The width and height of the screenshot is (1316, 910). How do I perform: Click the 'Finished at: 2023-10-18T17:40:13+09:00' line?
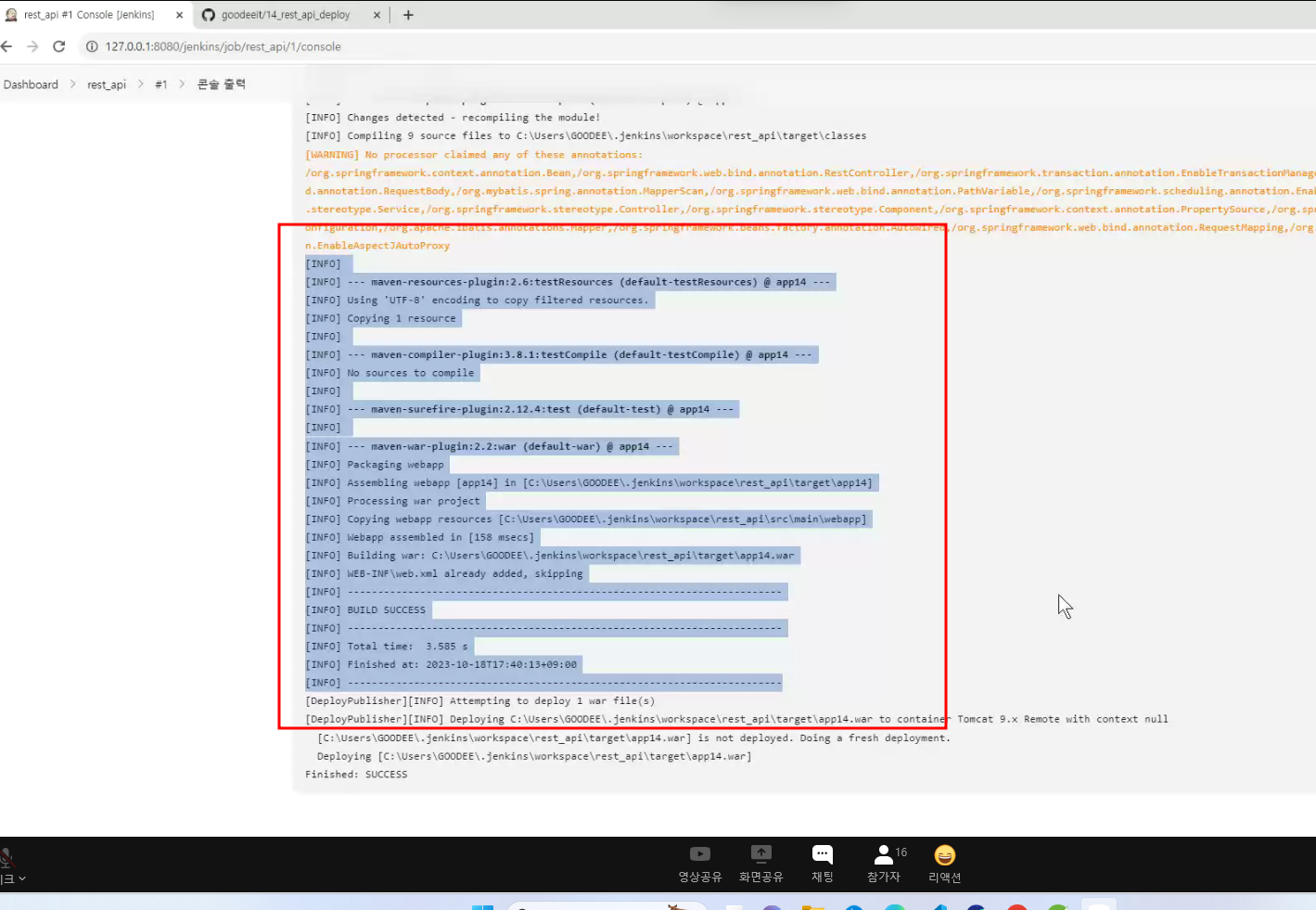click(x=441, y=664)
